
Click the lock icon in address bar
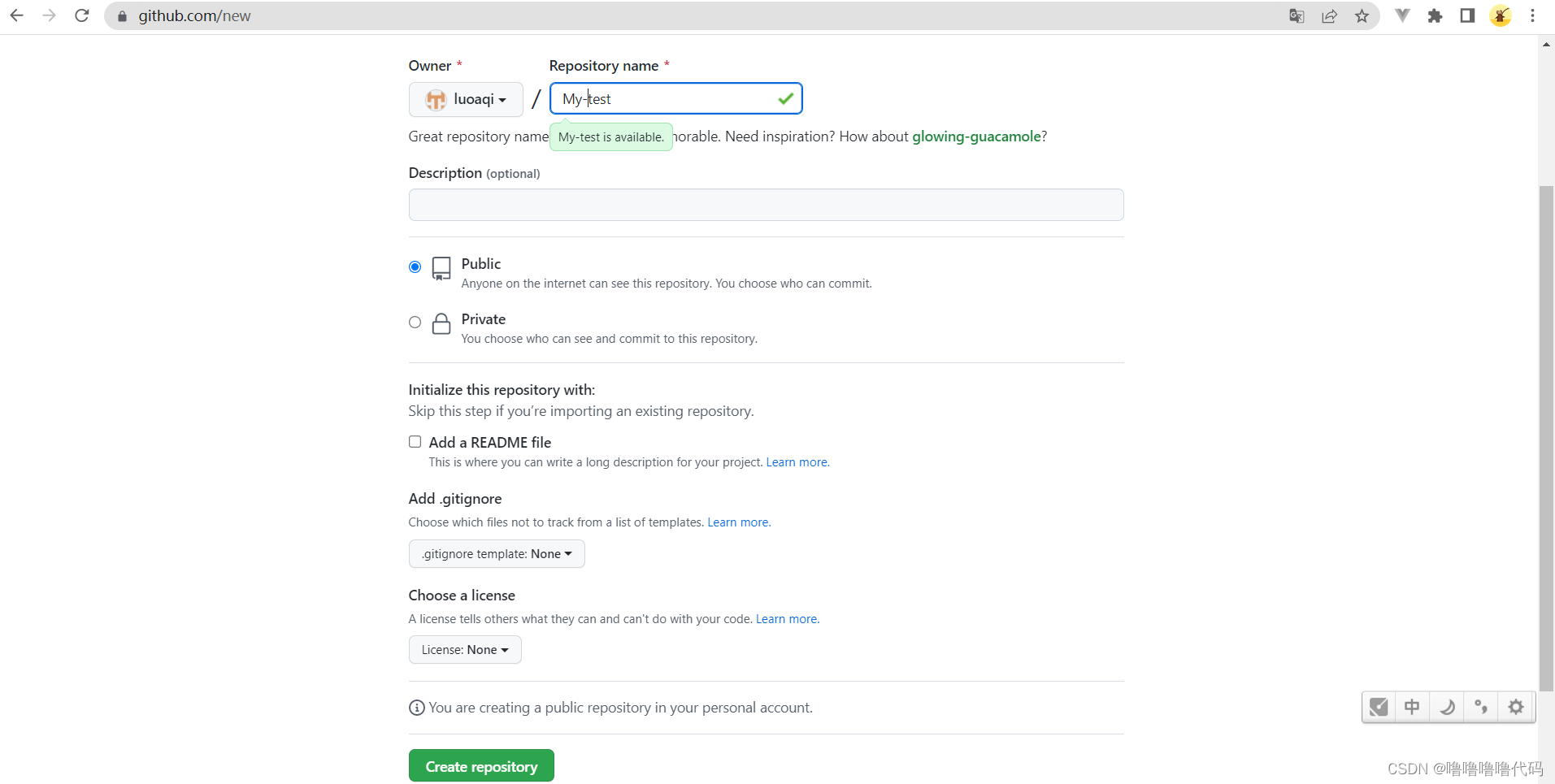point(122,16)
